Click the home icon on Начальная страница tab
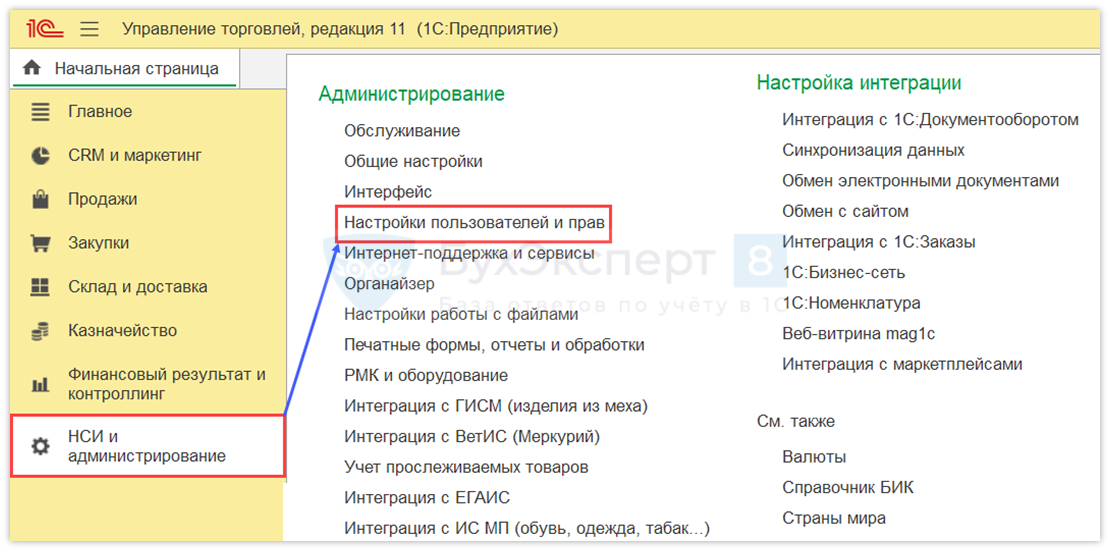 pos(32,69)
